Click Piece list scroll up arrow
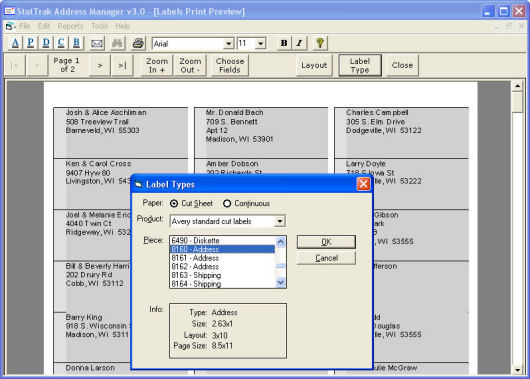Screen dimensions: 530x379 (281, 241)
